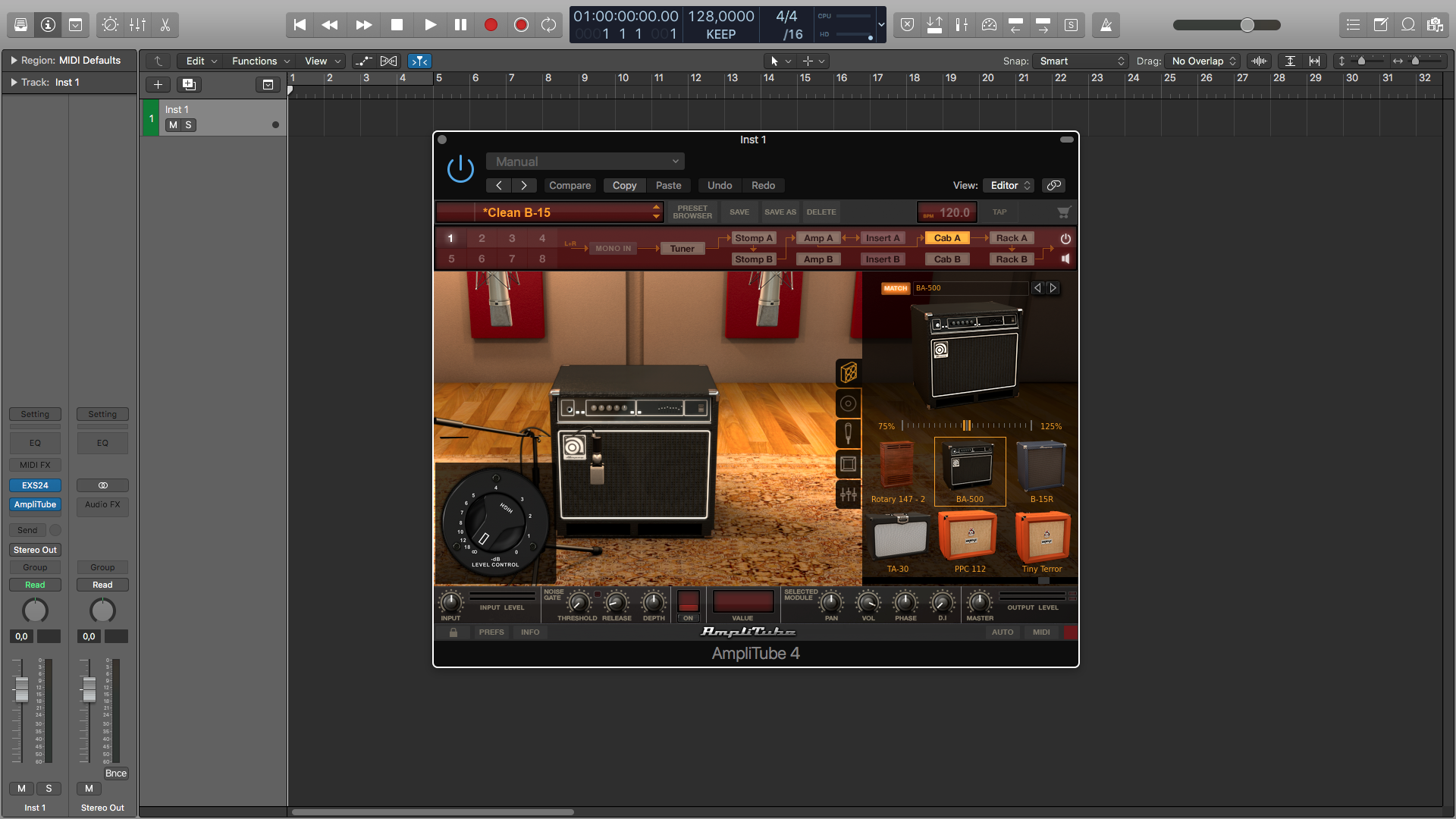Solo the Inst 1 track header
The image size is (1456, 819).
188,125
